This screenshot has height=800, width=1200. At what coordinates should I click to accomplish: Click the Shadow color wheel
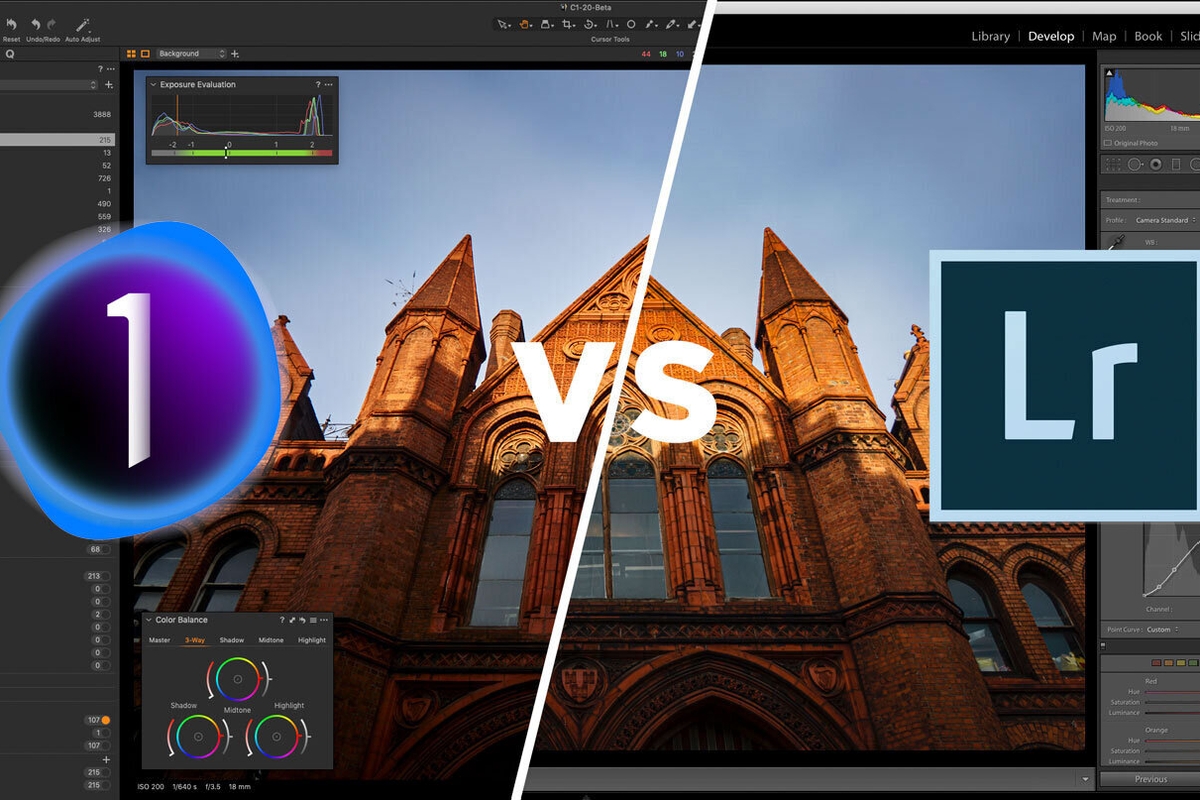tap(198, 737)
